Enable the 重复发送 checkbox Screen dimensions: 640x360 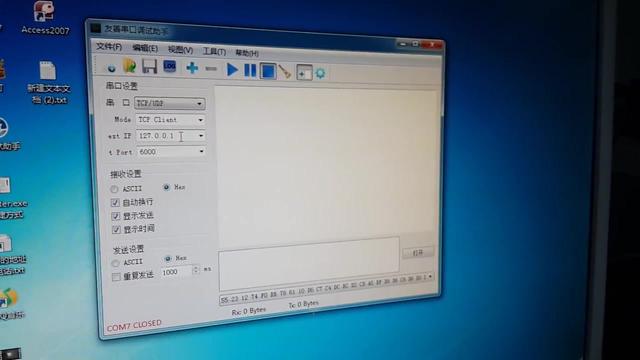116,277
